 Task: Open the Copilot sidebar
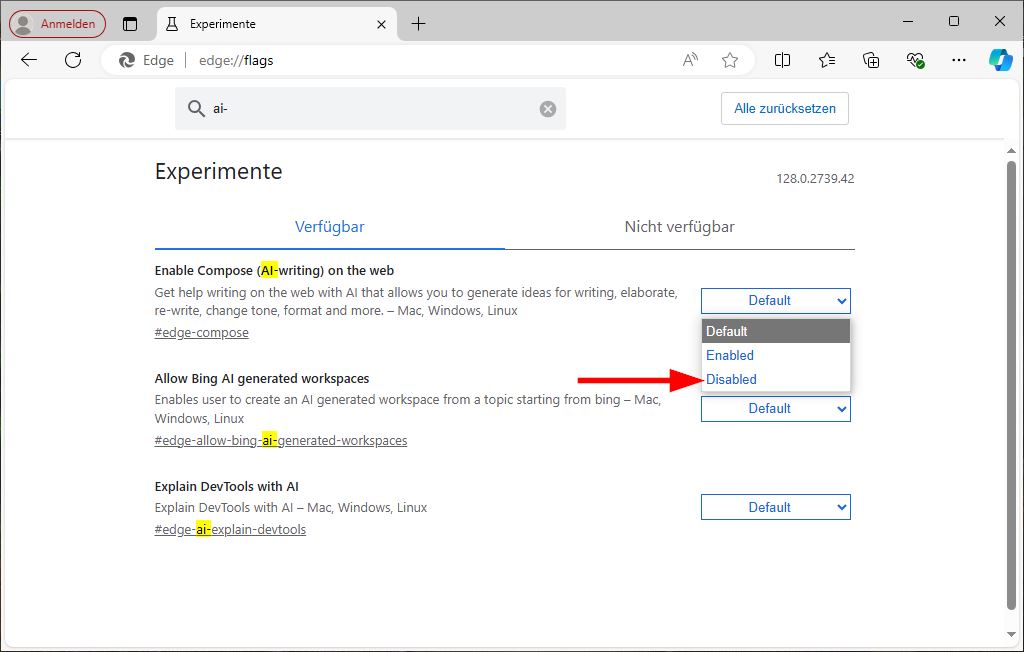point(1000,60)
